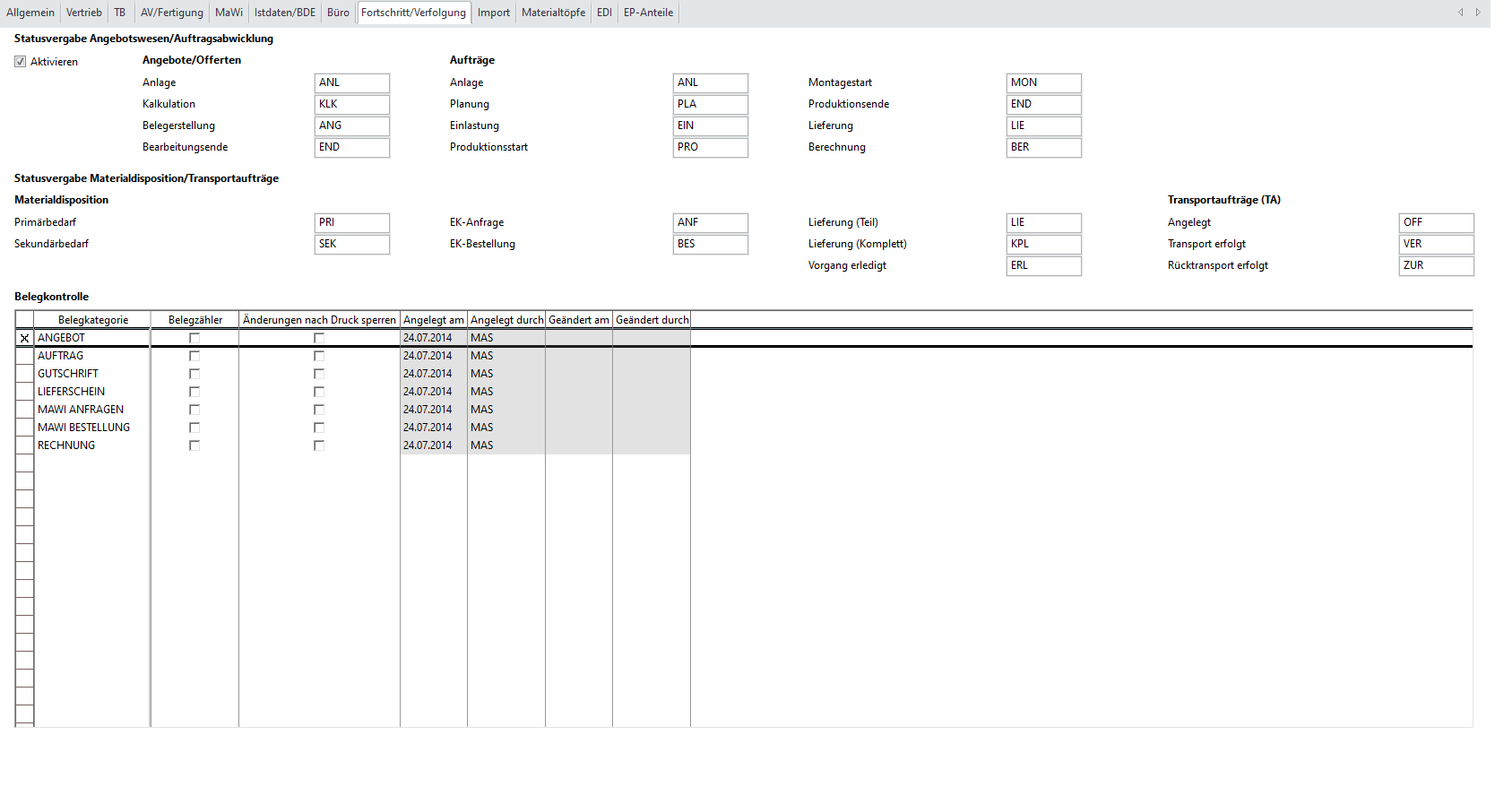Uncheck the Aktivieren checkbox
Viewport: 1512px width, 804px height.
21,62
